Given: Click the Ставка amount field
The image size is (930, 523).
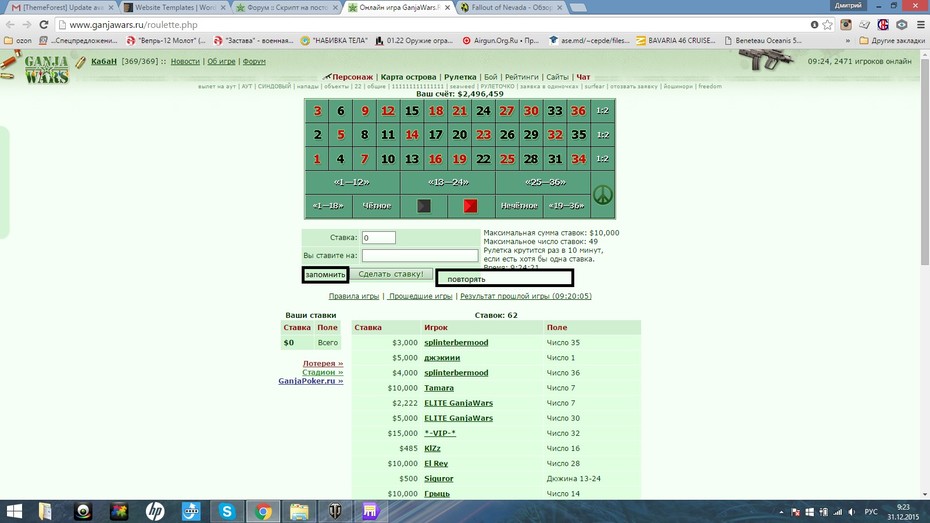Looking at the screenshot, I should (378, 237).
